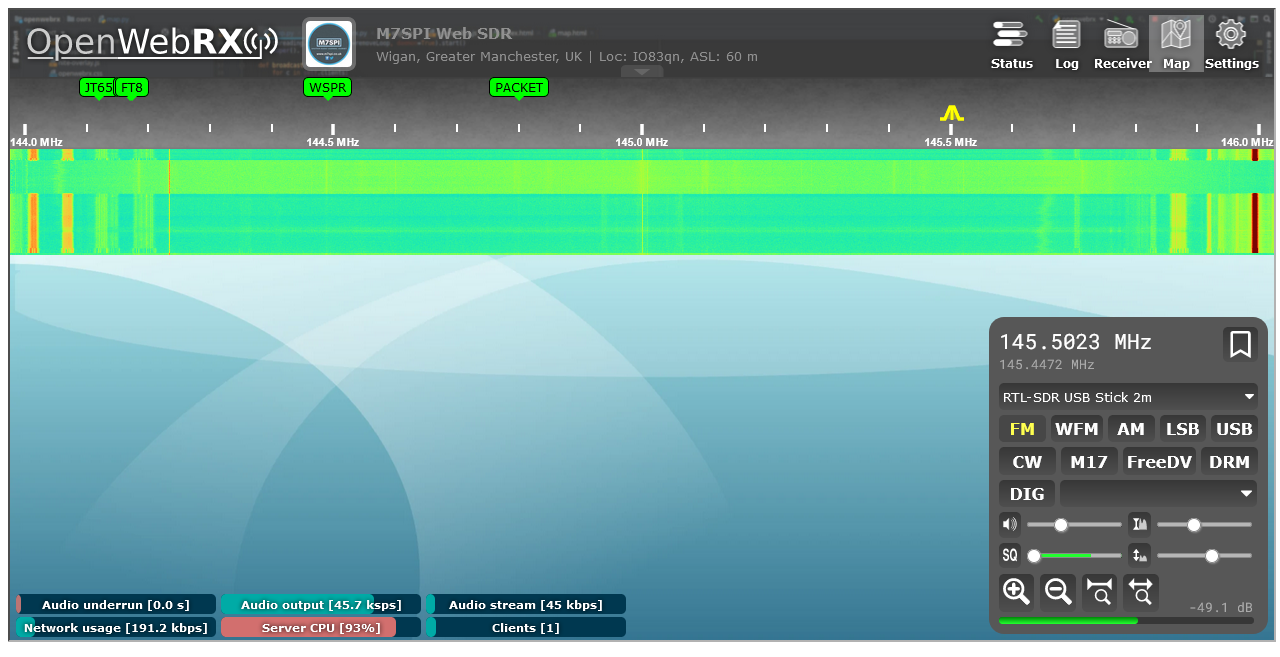Click the zoom out magnifier icon

(x=1058, y=592)
